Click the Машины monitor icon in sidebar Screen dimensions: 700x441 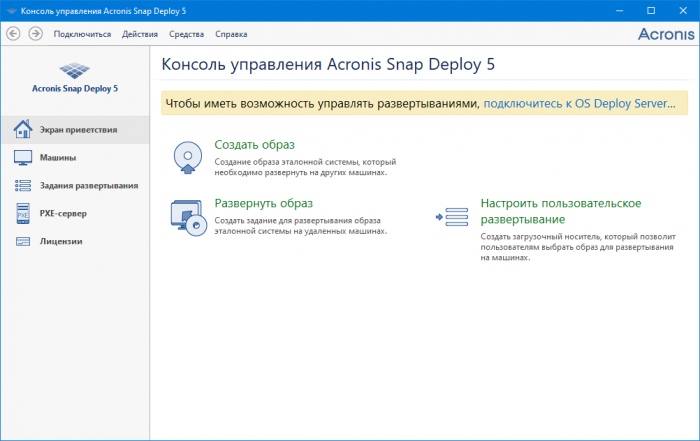tap(22, 157)
